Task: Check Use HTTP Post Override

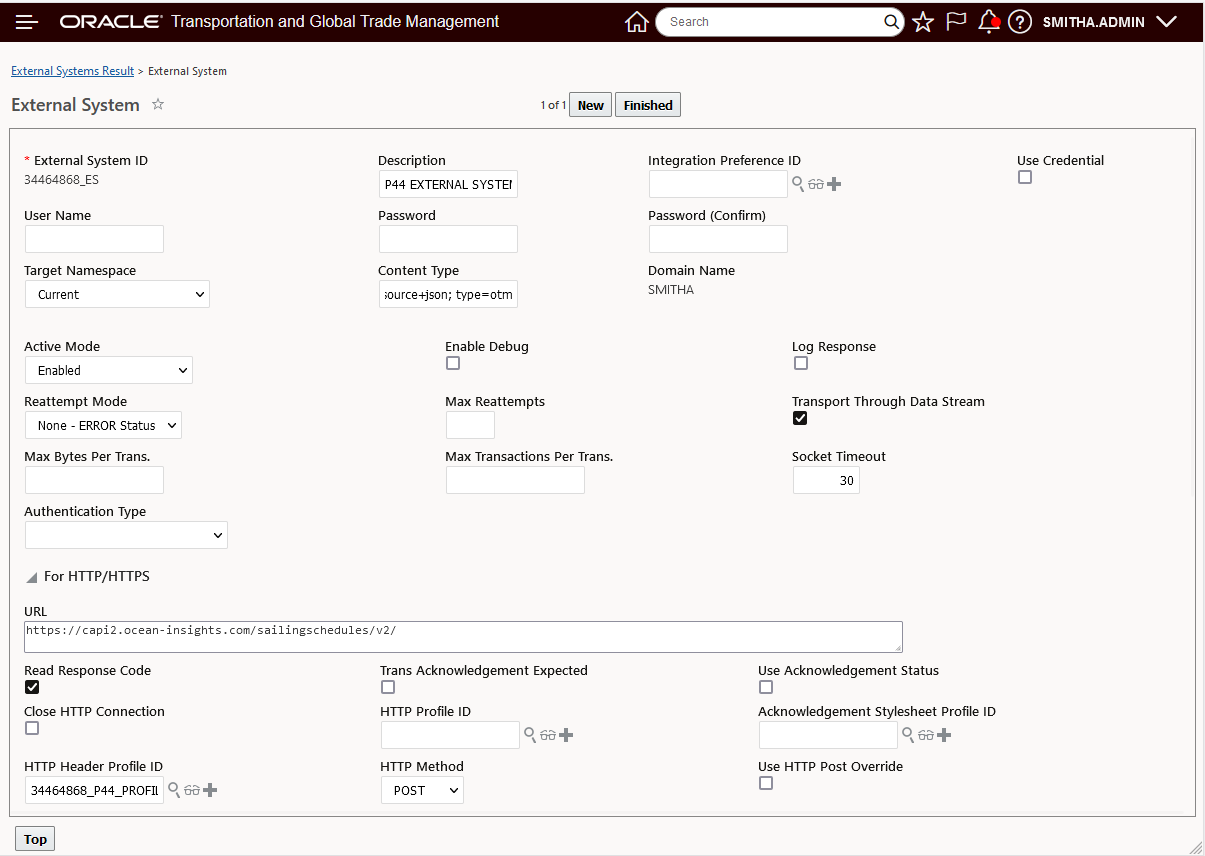Action: click(x=766, y=783)
